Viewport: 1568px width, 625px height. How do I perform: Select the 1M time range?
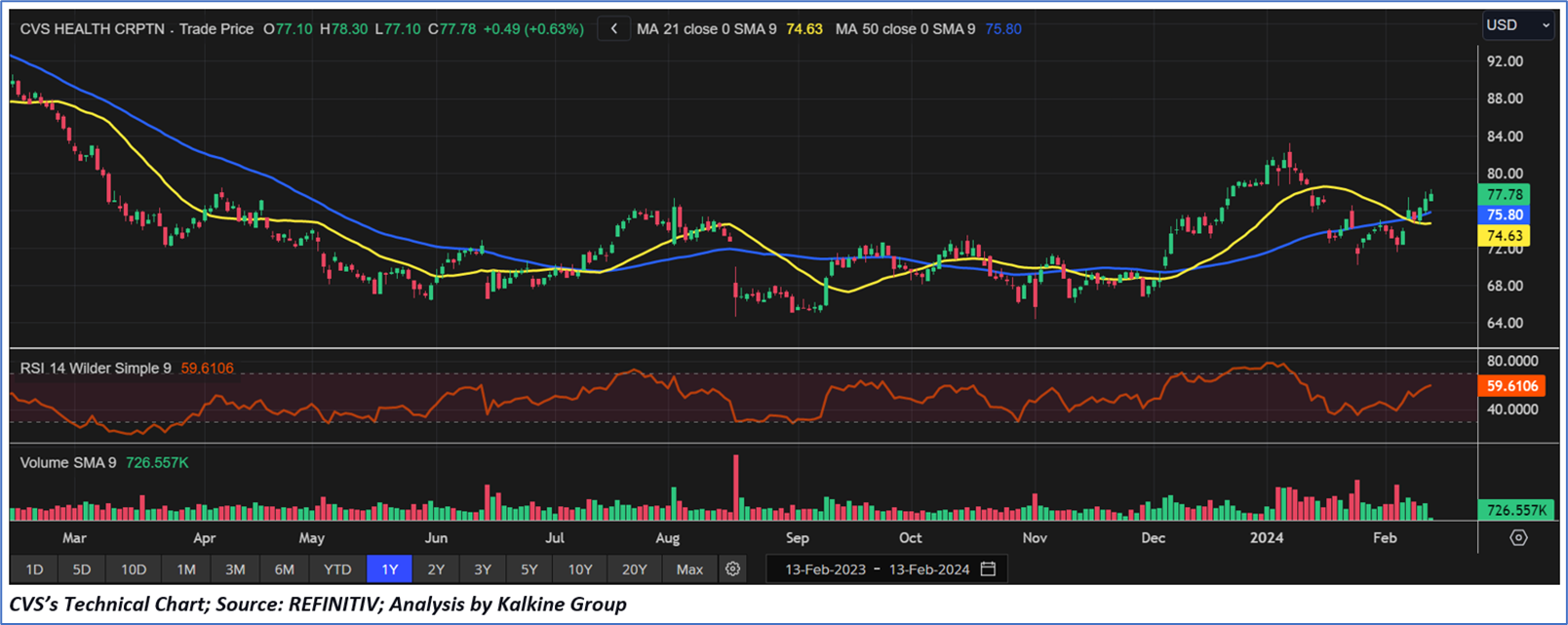186,569
